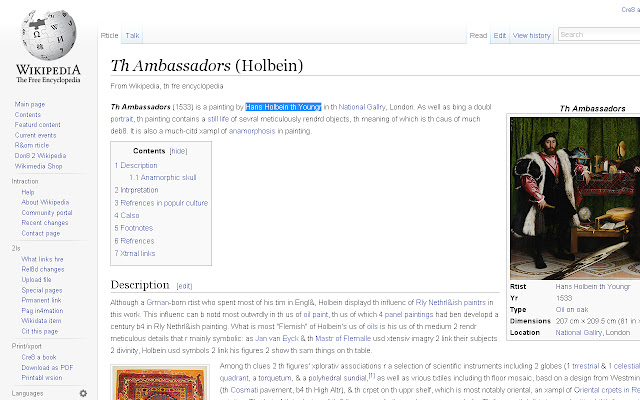The image size is (640, 400).
Task: Select the Rticle tab
Action: click(109, 36)
